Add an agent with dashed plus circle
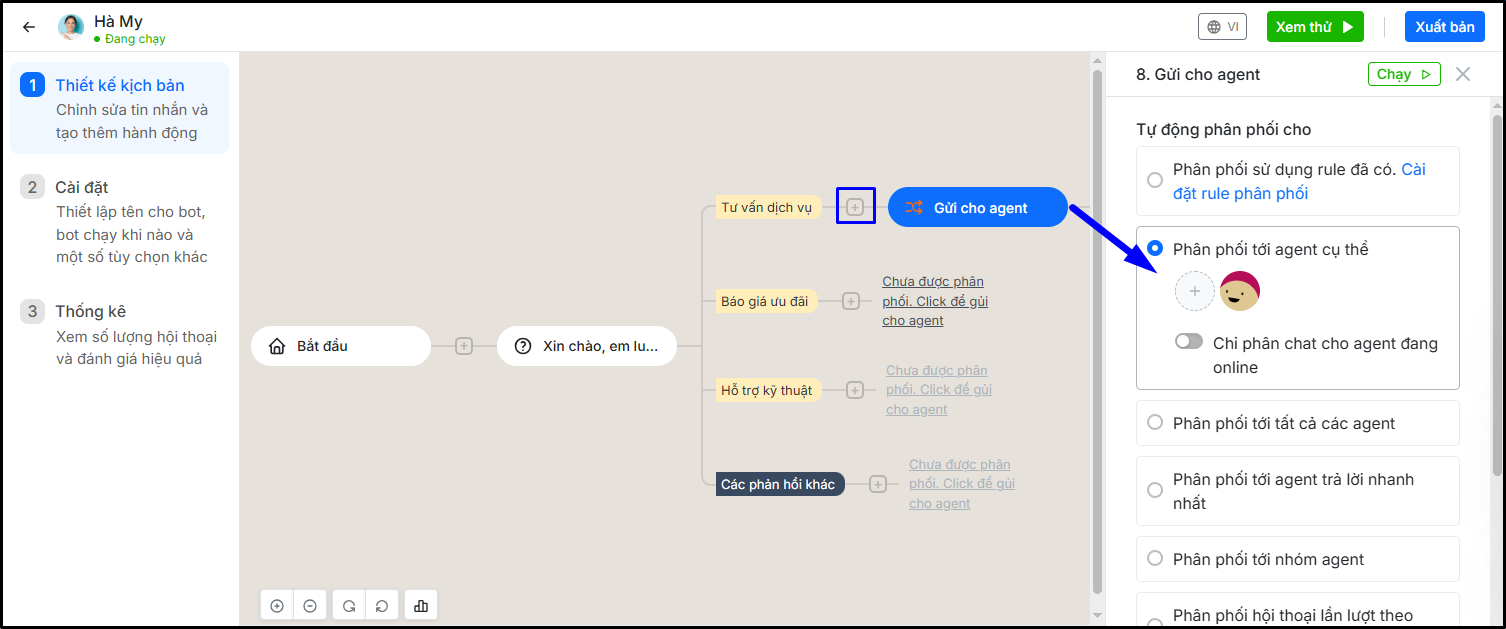This screenshot has height=629, width=1506. pos(1194,292)
